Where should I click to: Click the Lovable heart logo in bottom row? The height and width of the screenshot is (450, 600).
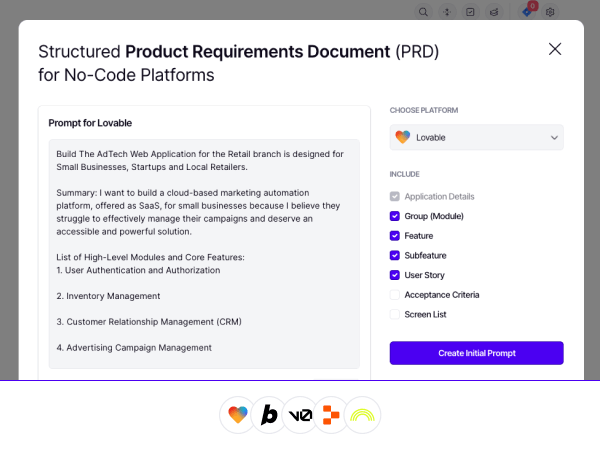coord(238,415)
